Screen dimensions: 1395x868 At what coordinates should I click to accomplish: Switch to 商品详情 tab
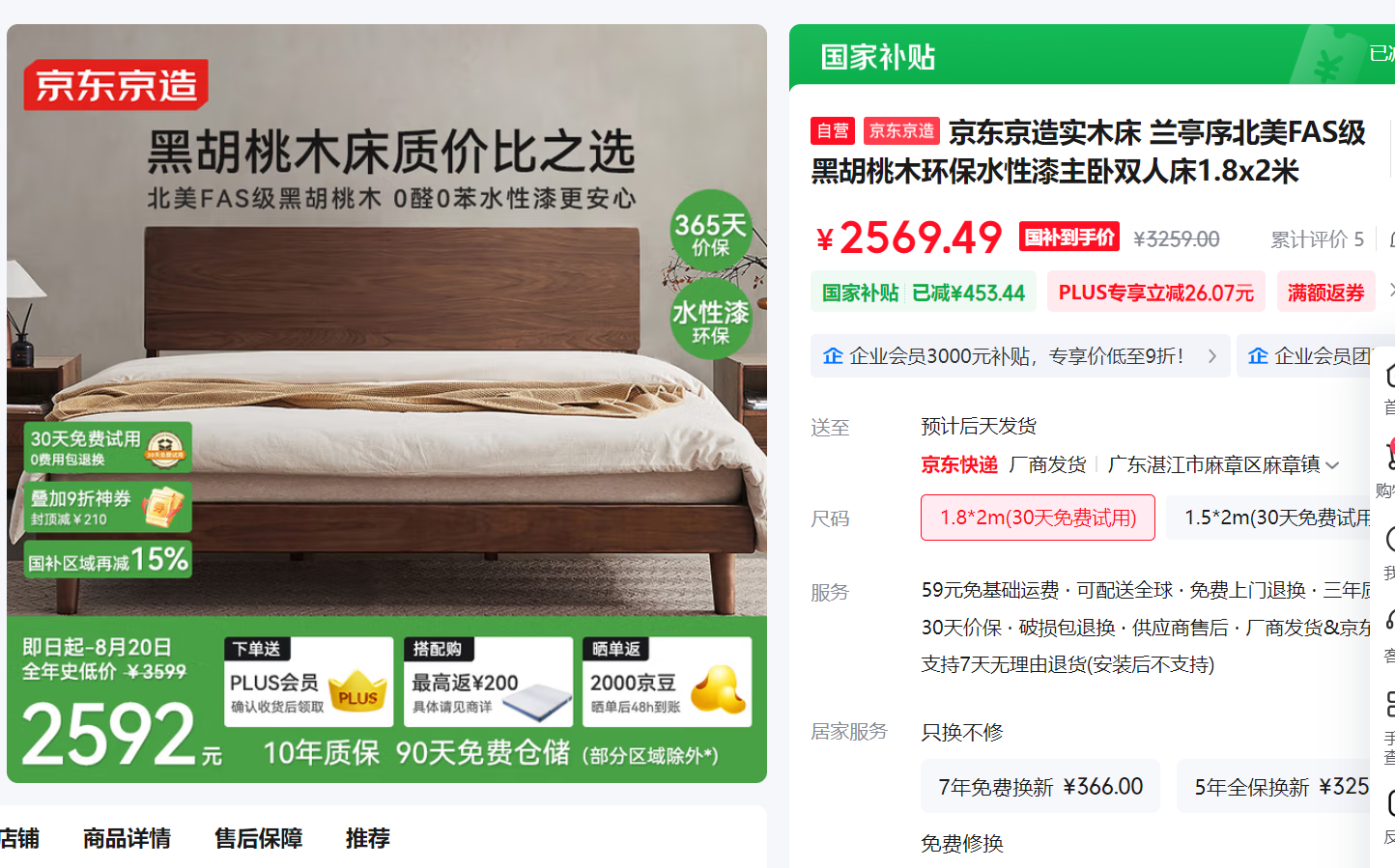[127, 838]
